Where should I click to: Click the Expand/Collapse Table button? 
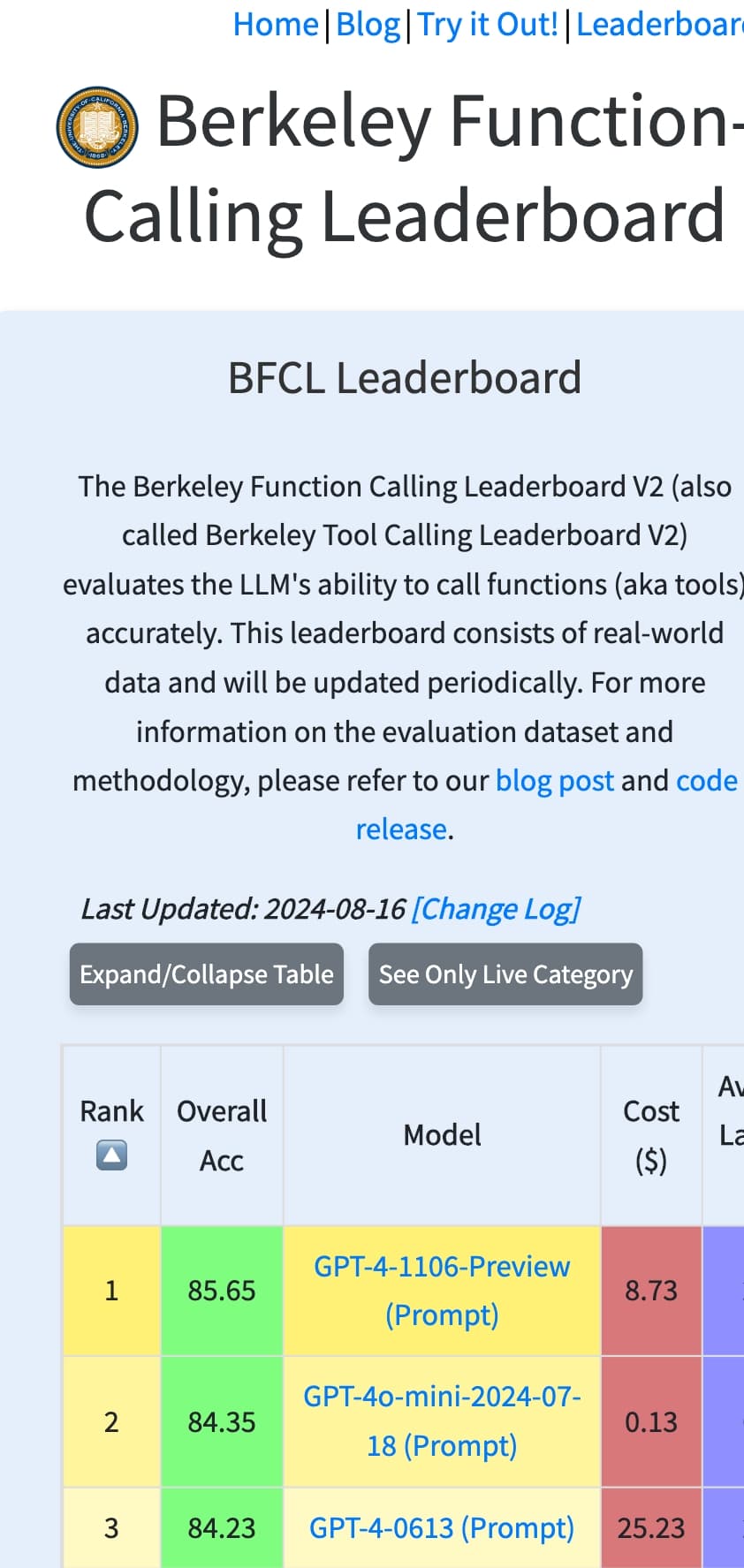206,974
